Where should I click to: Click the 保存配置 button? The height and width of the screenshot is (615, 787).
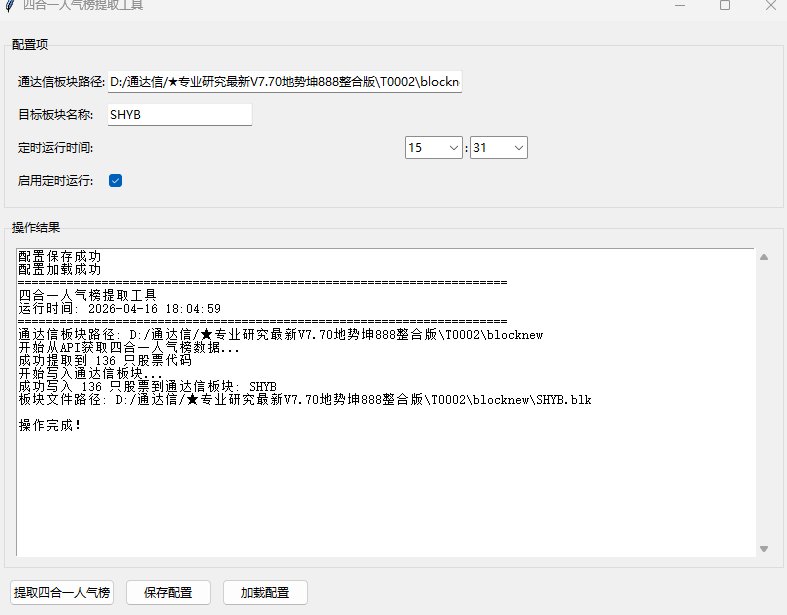168,593
